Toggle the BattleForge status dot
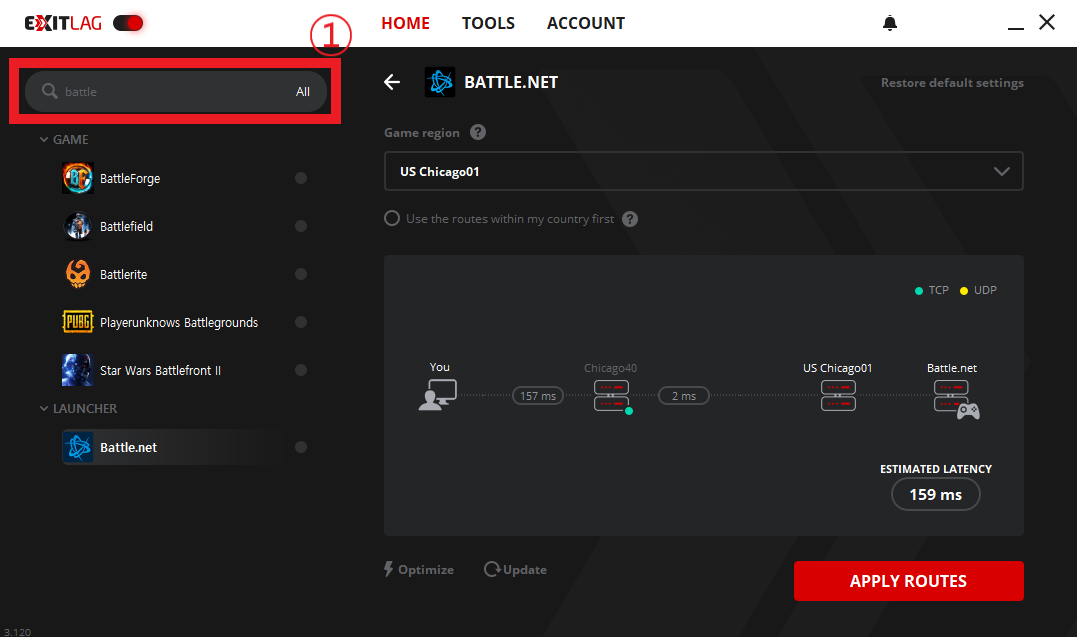Screen dimensions: 1077x637 coord(301,178)
